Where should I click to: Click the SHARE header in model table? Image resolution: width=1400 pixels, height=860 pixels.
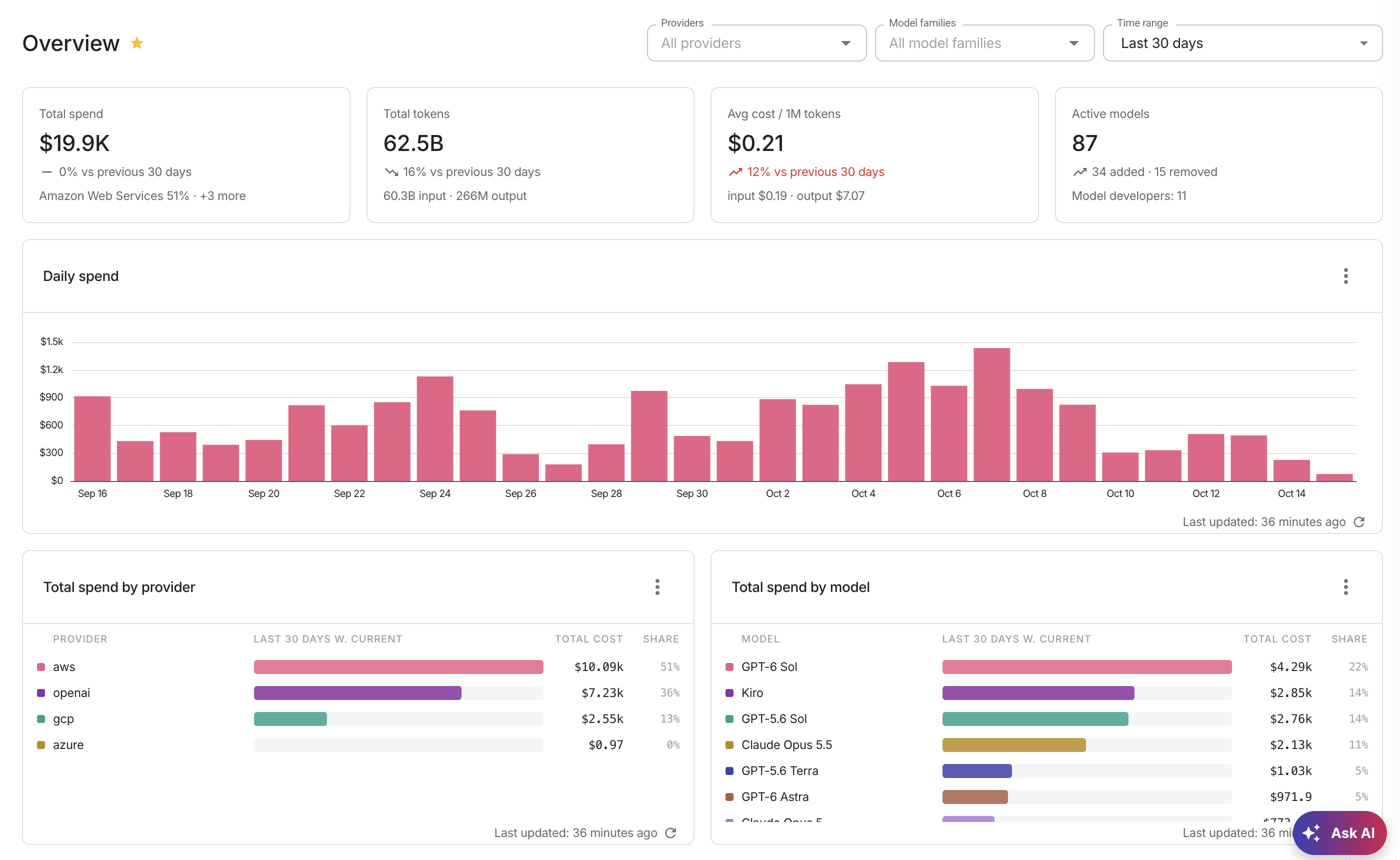[1349, 638]
